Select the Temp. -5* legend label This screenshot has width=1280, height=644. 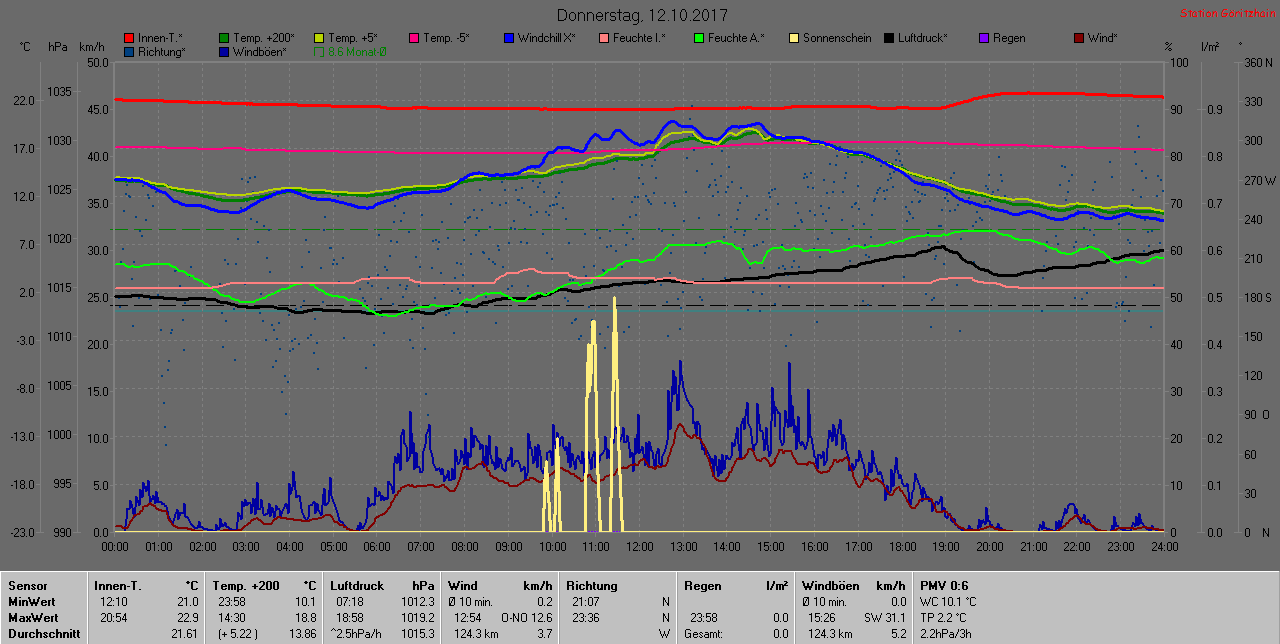(447, 38)
